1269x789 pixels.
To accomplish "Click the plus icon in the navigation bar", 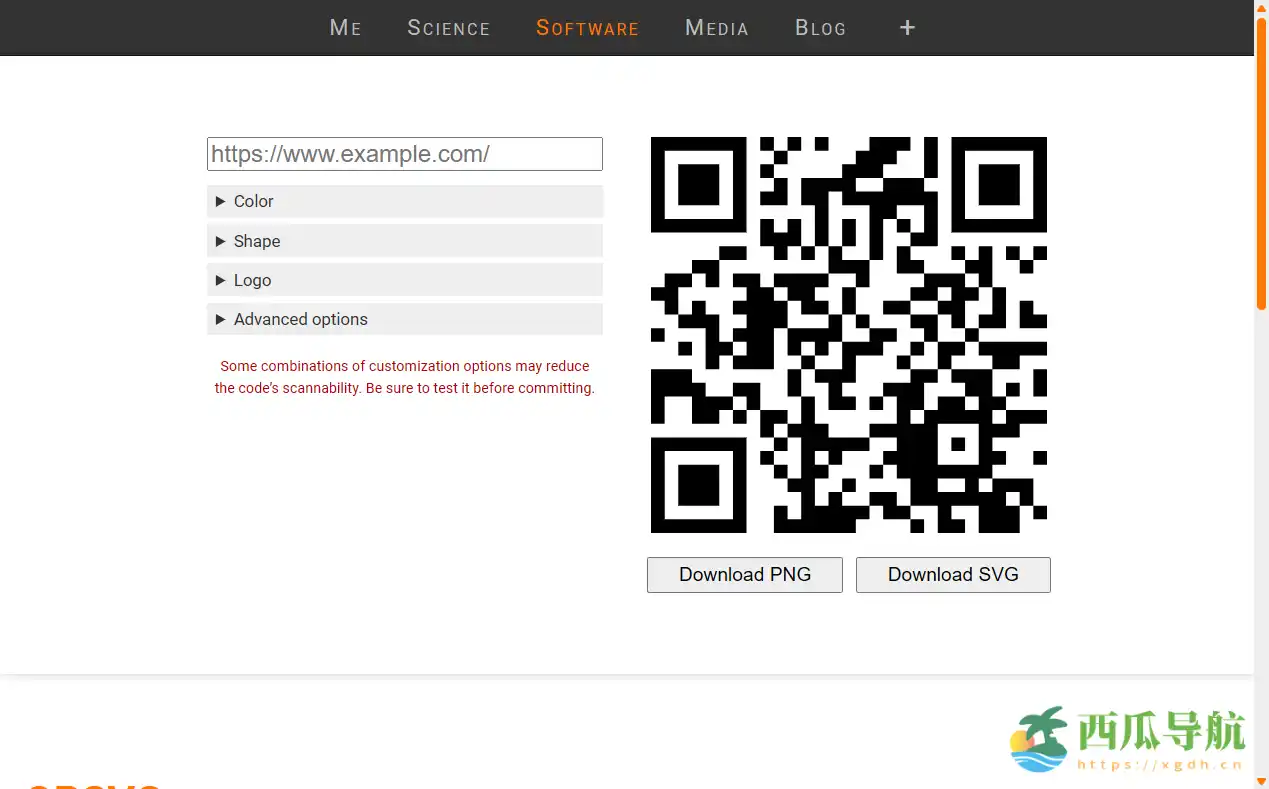I will (906, 28).
